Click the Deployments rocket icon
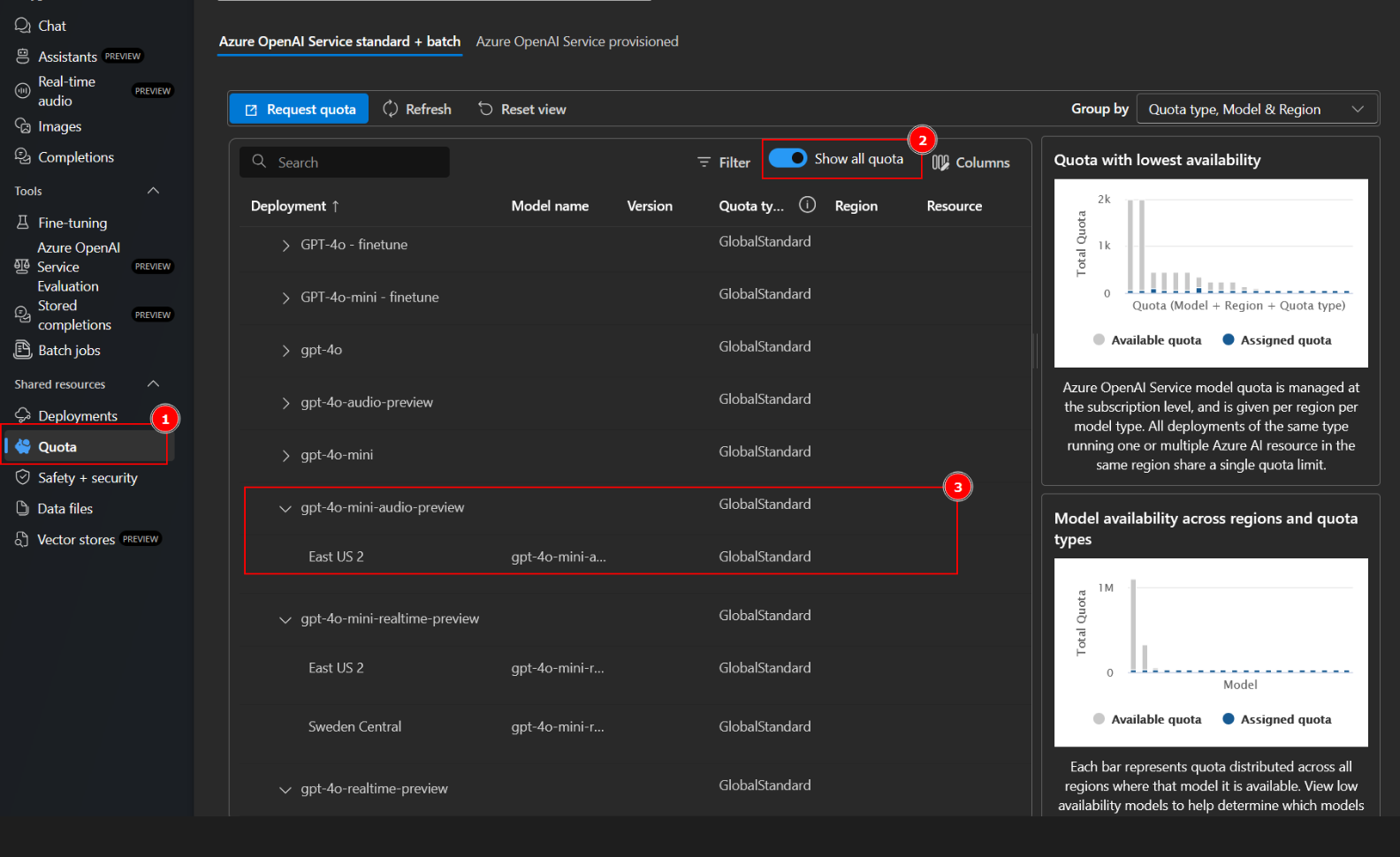 click(23, 415)
